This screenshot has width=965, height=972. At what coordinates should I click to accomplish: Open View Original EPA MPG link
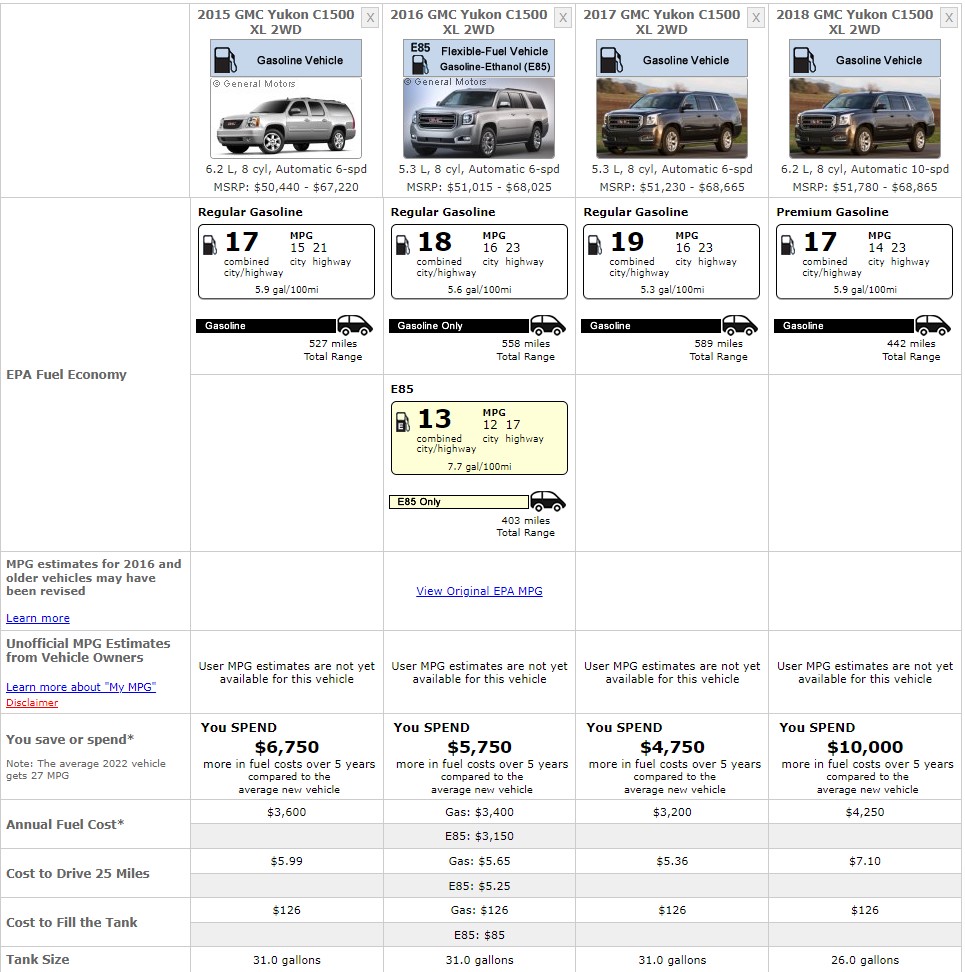click(479, 591)
